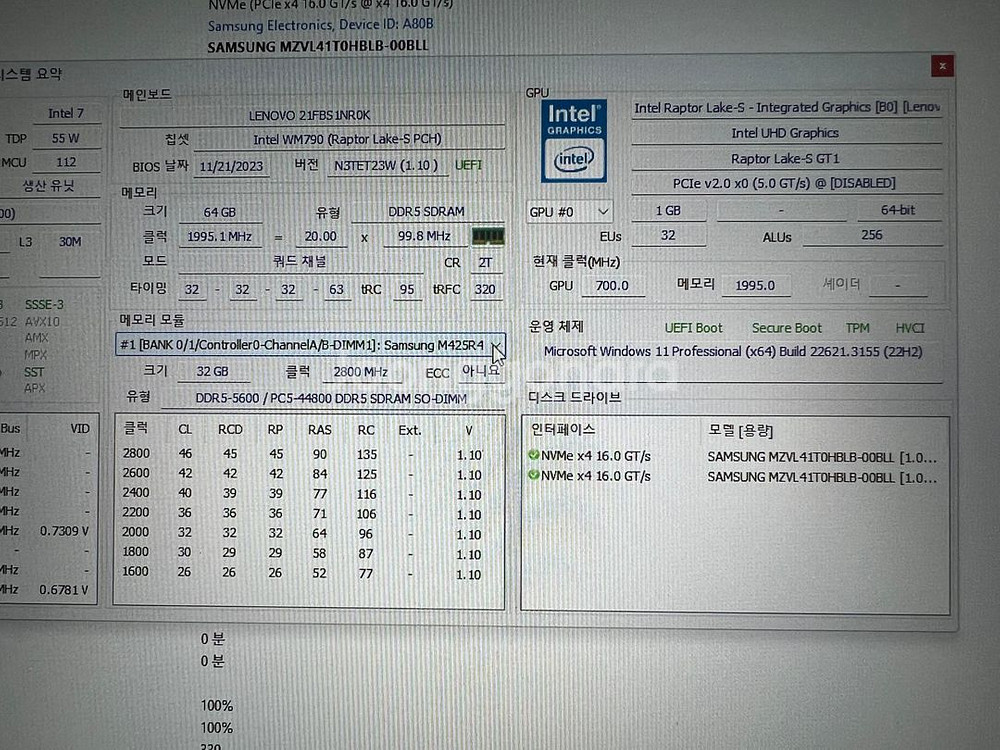Click the MCU 112 value

pyautogui.click(x=66, y=163)
